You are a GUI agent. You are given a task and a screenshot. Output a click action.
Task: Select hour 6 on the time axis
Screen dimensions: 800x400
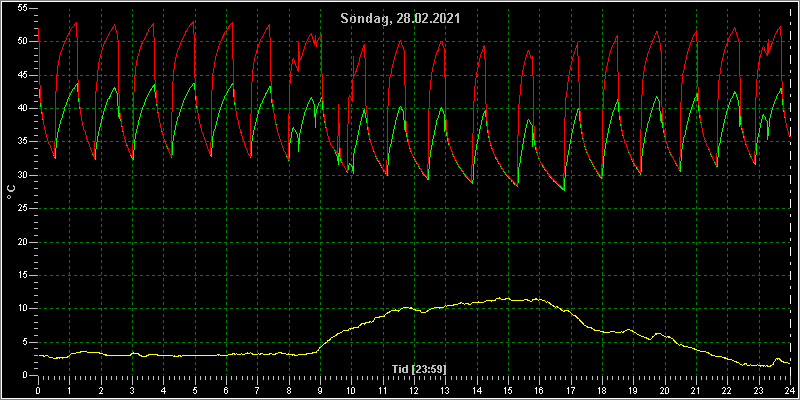(226, 391)
